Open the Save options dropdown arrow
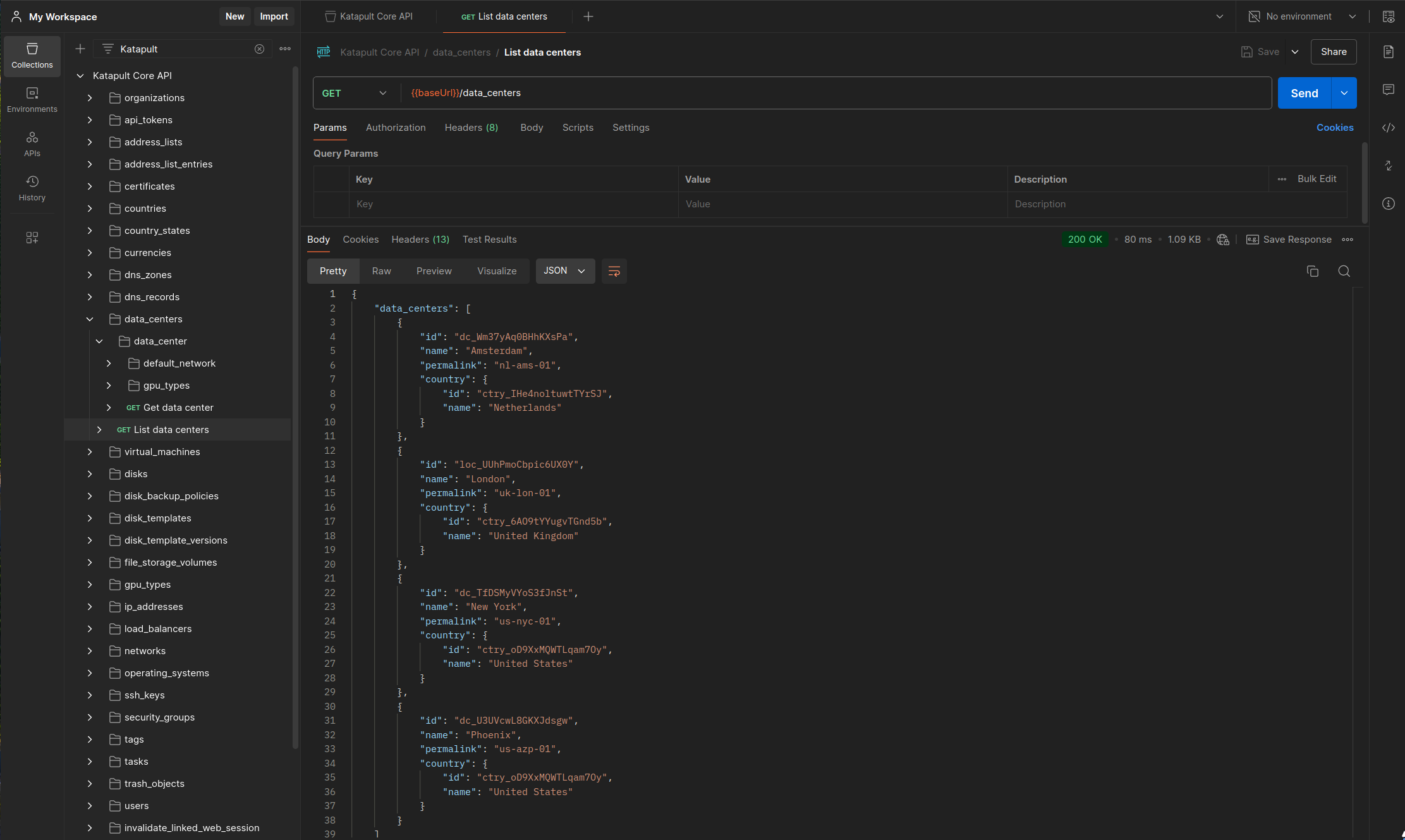 pyautogui.click(x=1295, y=52)
